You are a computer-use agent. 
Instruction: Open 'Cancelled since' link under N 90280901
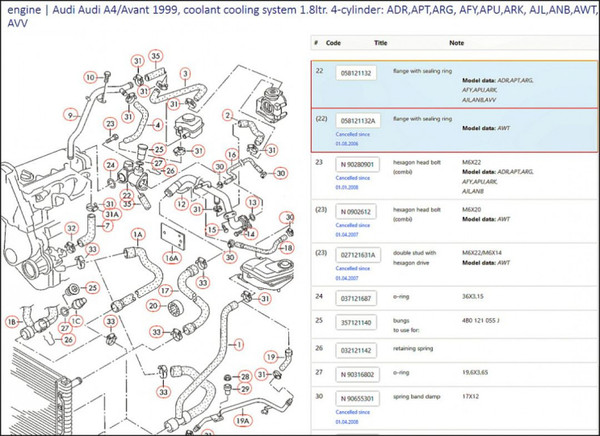352,183
